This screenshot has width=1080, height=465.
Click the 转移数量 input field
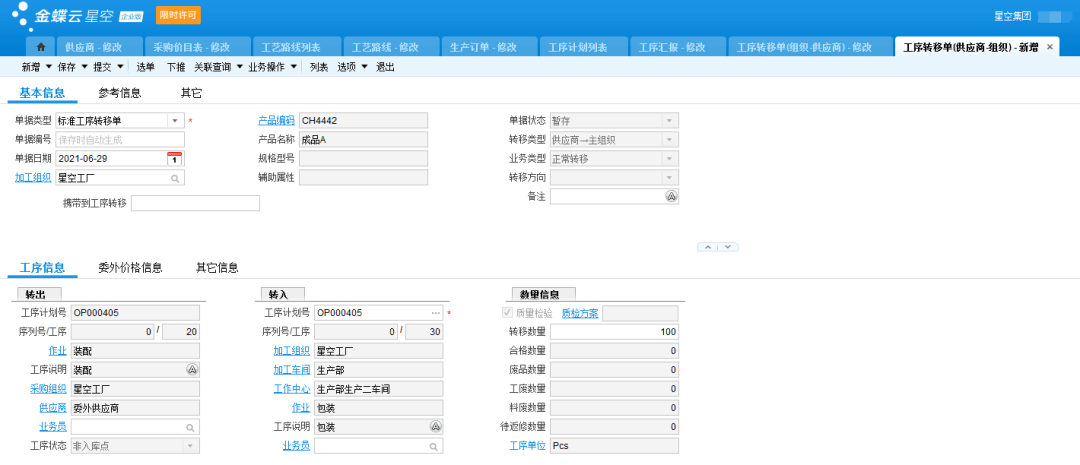click(614, 332)
